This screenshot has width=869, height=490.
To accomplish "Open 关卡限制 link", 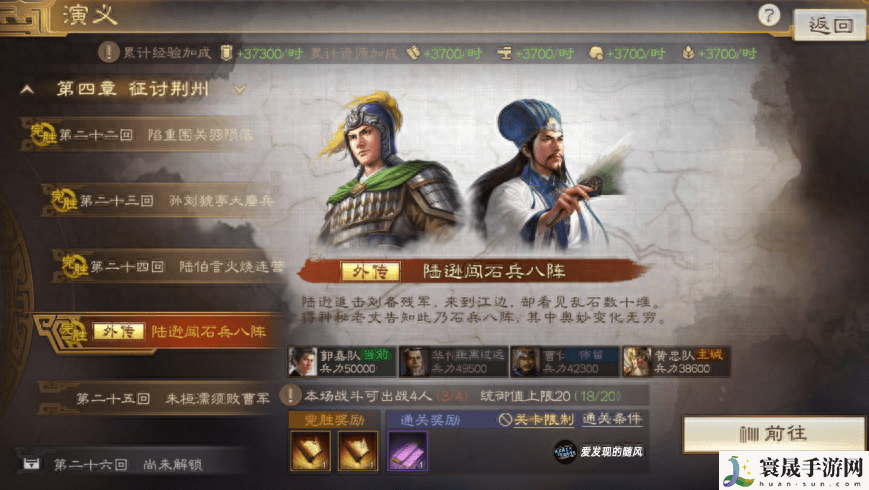I will tap(536, 420).
